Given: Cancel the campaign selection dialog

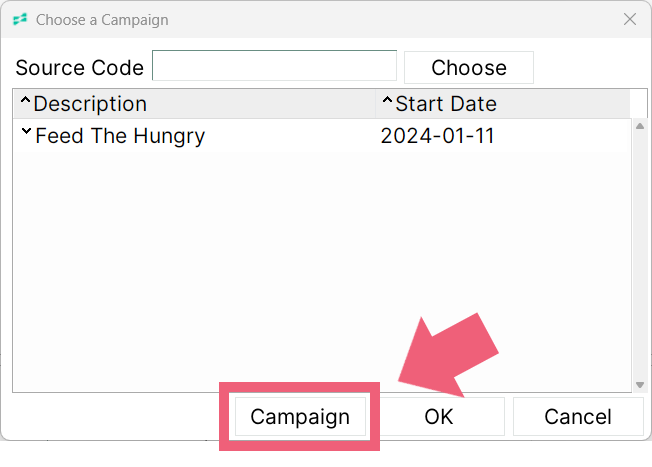Looking at the screenshot, I should click(578, 417).
